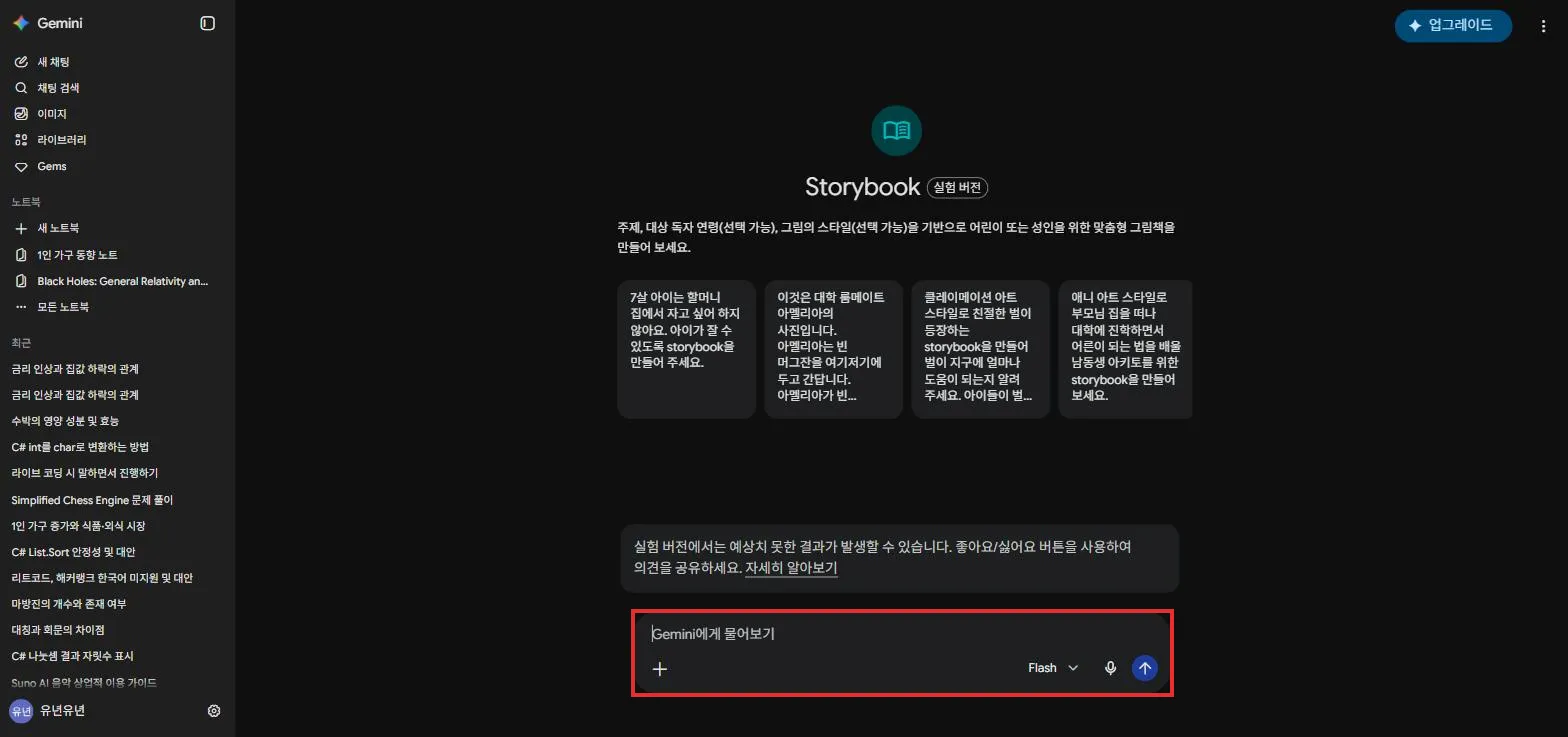
Task: Choose the 애니 아트 스타일 아키토 prompt card
Action: tap(1125, 349)
